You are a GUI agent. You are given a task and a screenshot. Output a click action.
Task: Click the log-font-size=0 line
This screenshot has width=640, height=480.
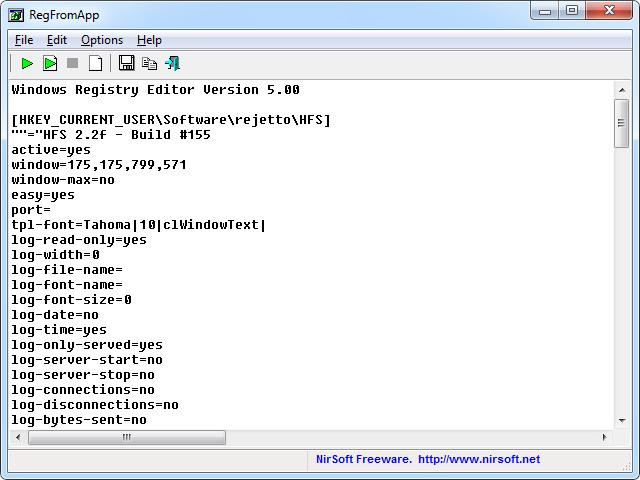(x=71, y=300)
